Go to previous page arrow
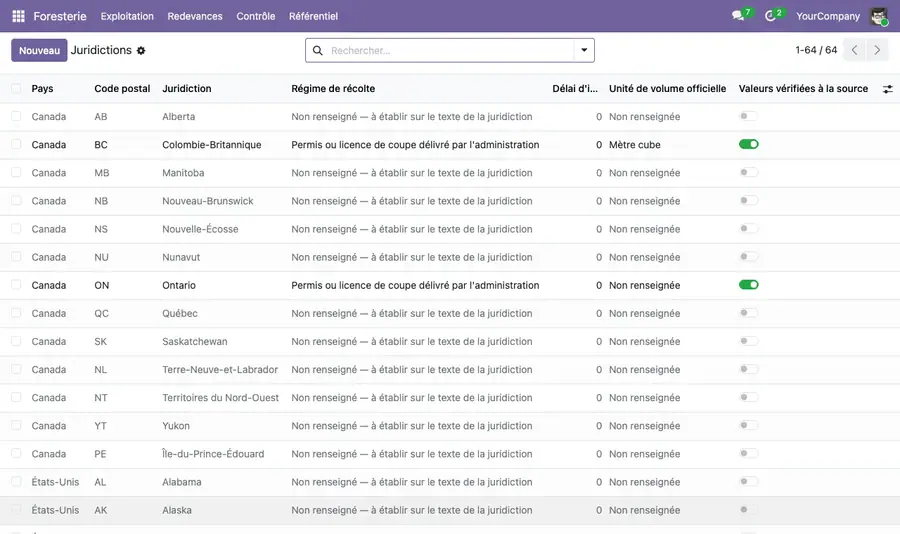The image size is (900, 534). (855, 51)
